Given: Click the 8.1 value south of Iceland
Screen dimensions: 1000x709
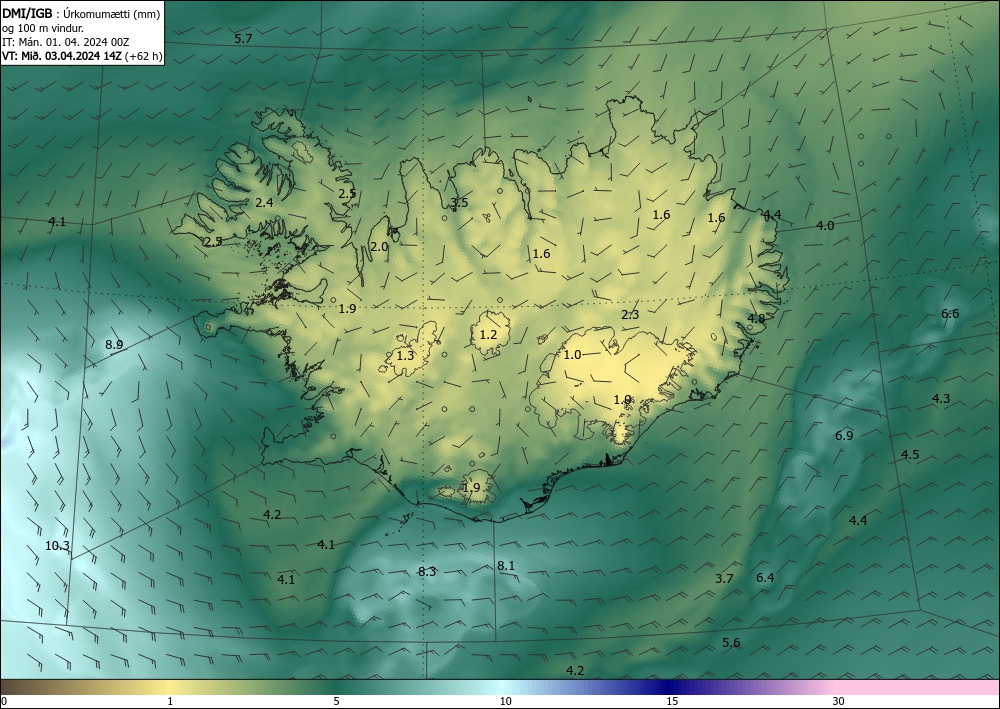Looking at the screenshot, I should [x=506, y=566].
